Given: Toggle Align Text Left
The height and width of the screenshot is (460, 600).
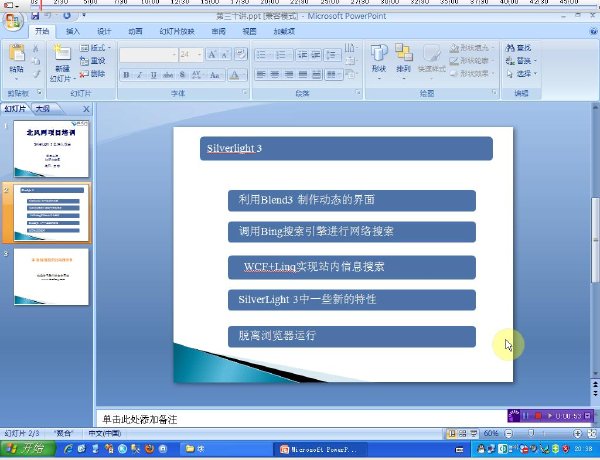Looking at the screenshot, I should coord(261,74).
